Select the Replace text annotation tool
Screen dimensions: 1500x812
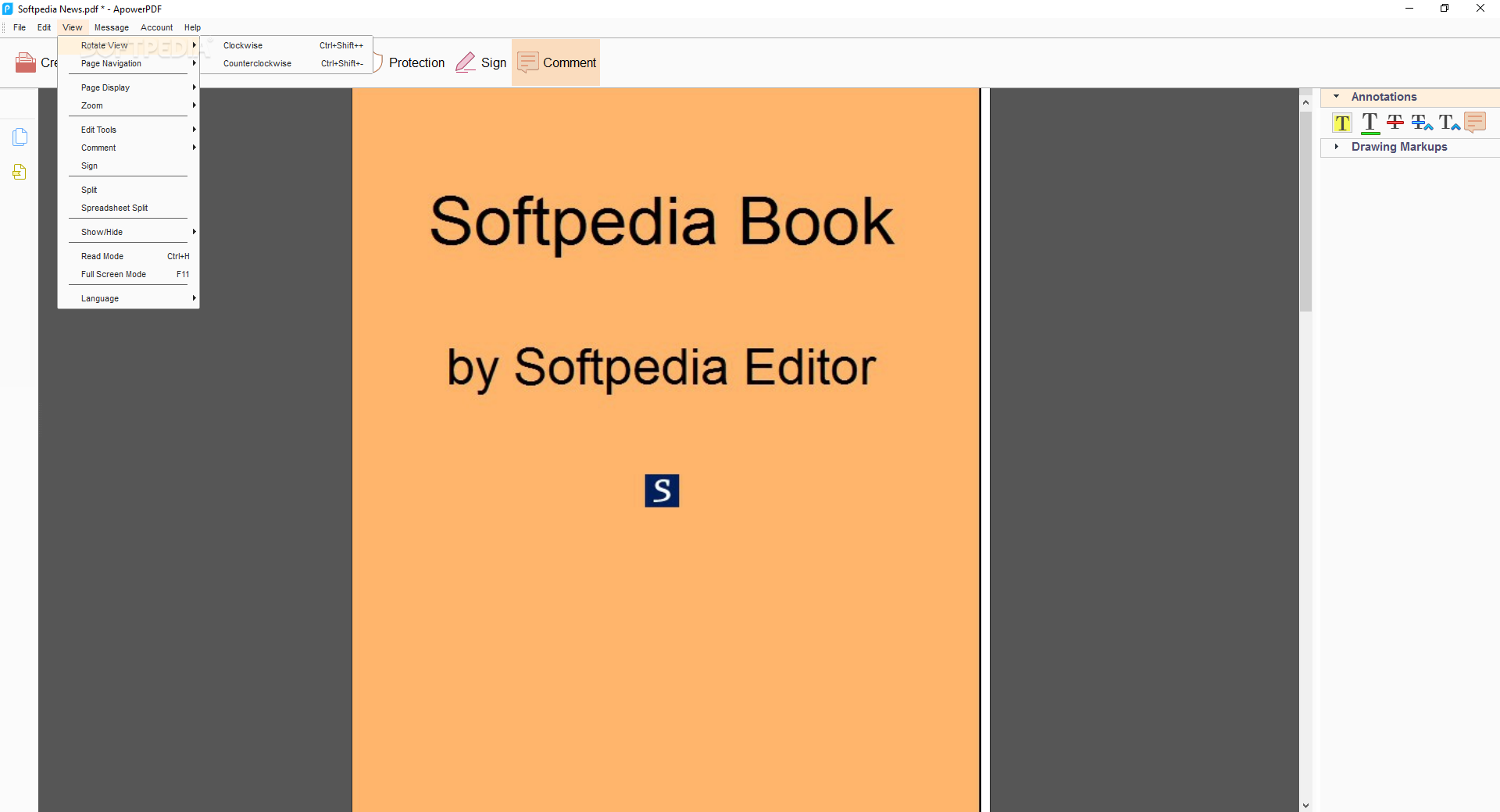click(1422, 123)
